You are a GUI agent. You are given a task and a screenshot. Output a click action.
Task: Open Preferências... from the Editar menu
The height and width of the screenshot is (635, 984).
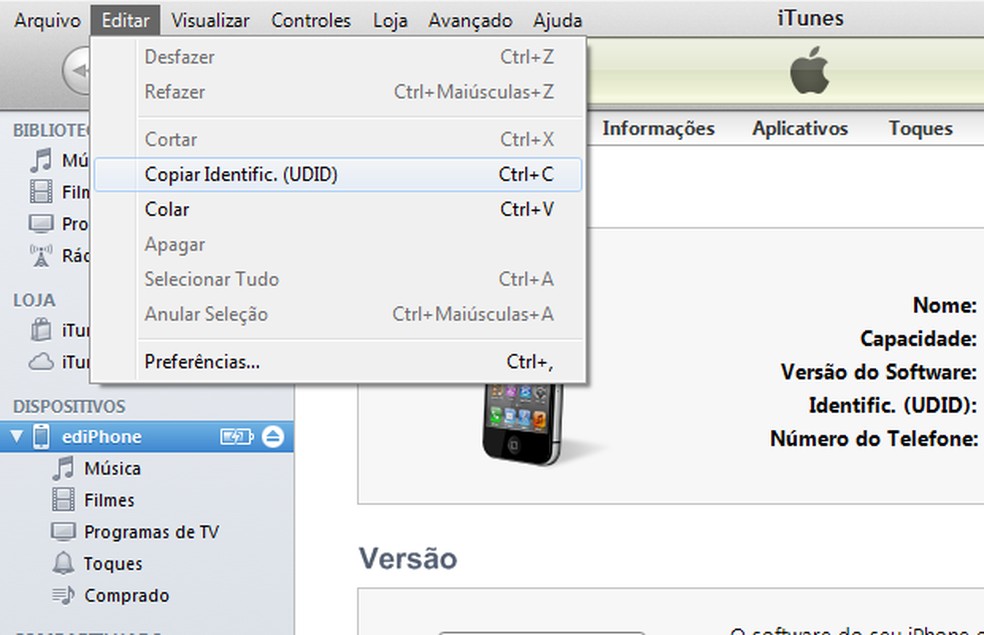338,361
